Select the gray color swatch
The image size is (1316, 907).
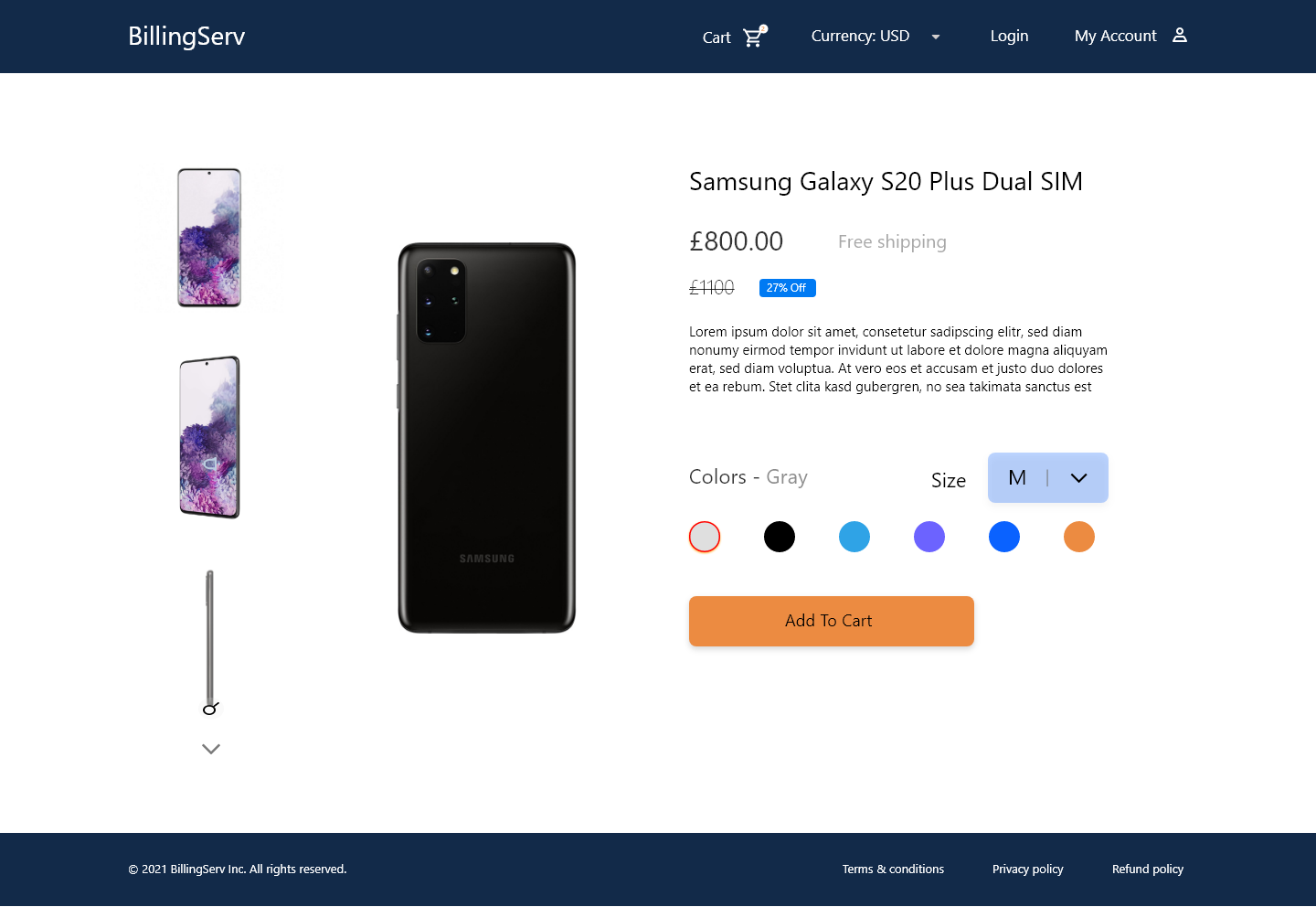(705, 537)
